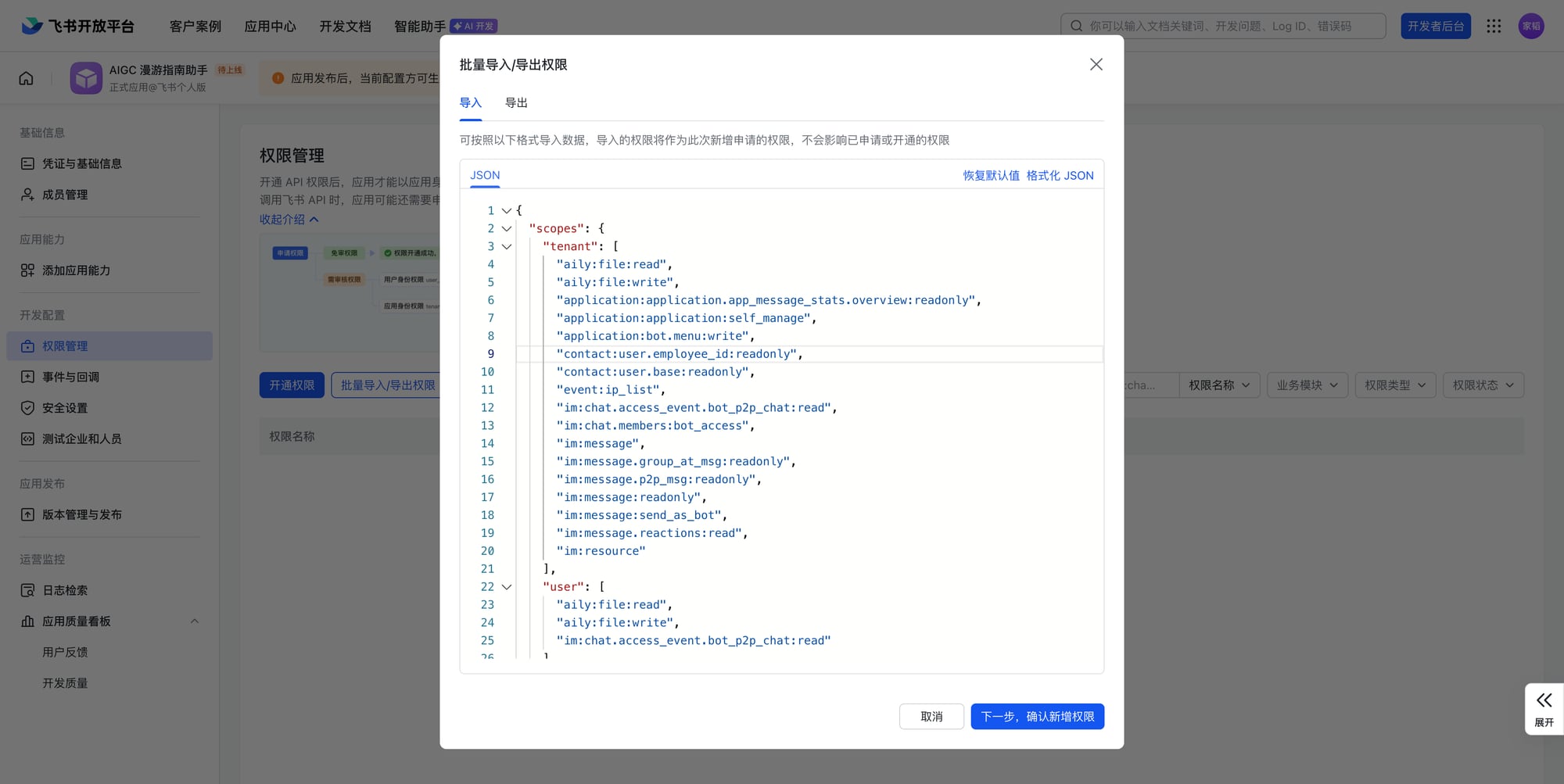Click 下一步，确认新增权限 button

pos(1037,717)
